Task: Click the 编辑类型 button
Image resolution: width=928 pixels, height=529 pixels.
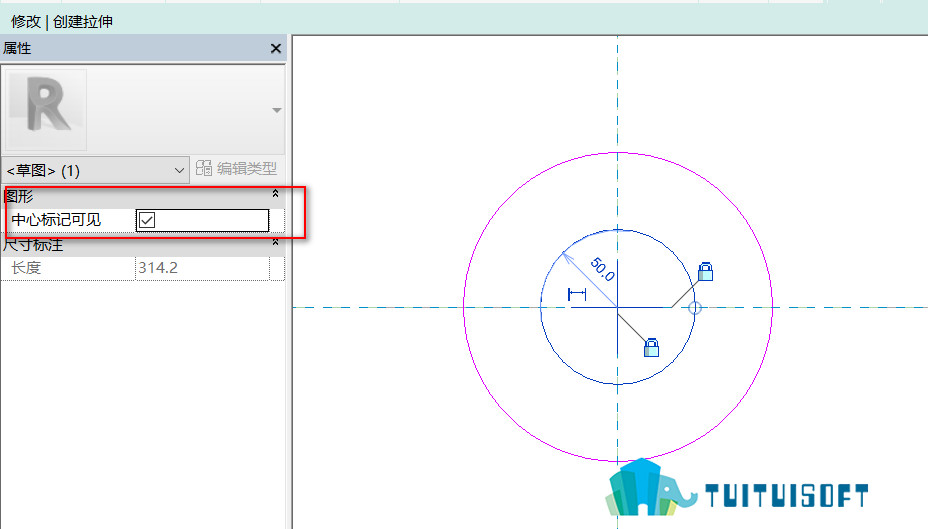Action: (236, 169)
